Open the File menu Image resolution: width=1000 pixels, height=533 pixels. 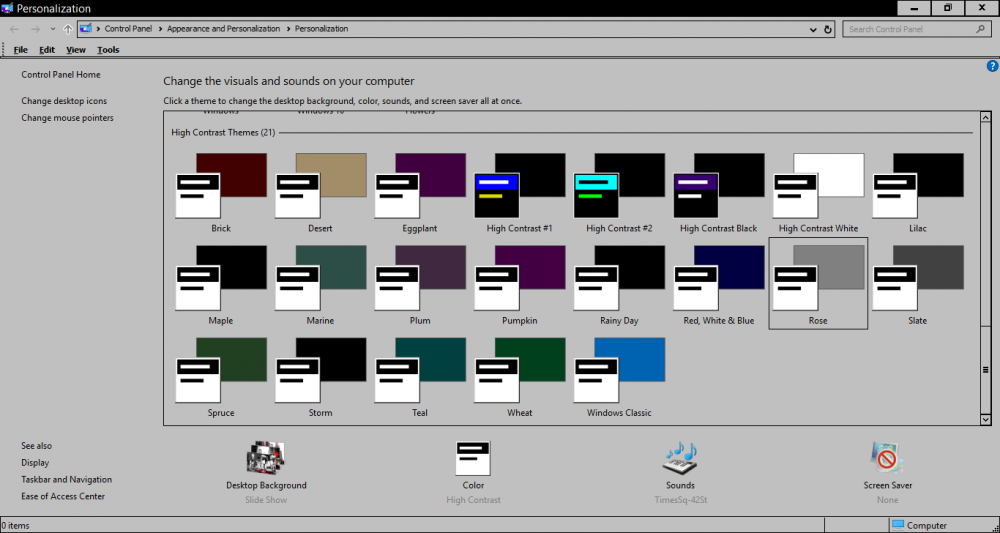click(x=20, y=50)
